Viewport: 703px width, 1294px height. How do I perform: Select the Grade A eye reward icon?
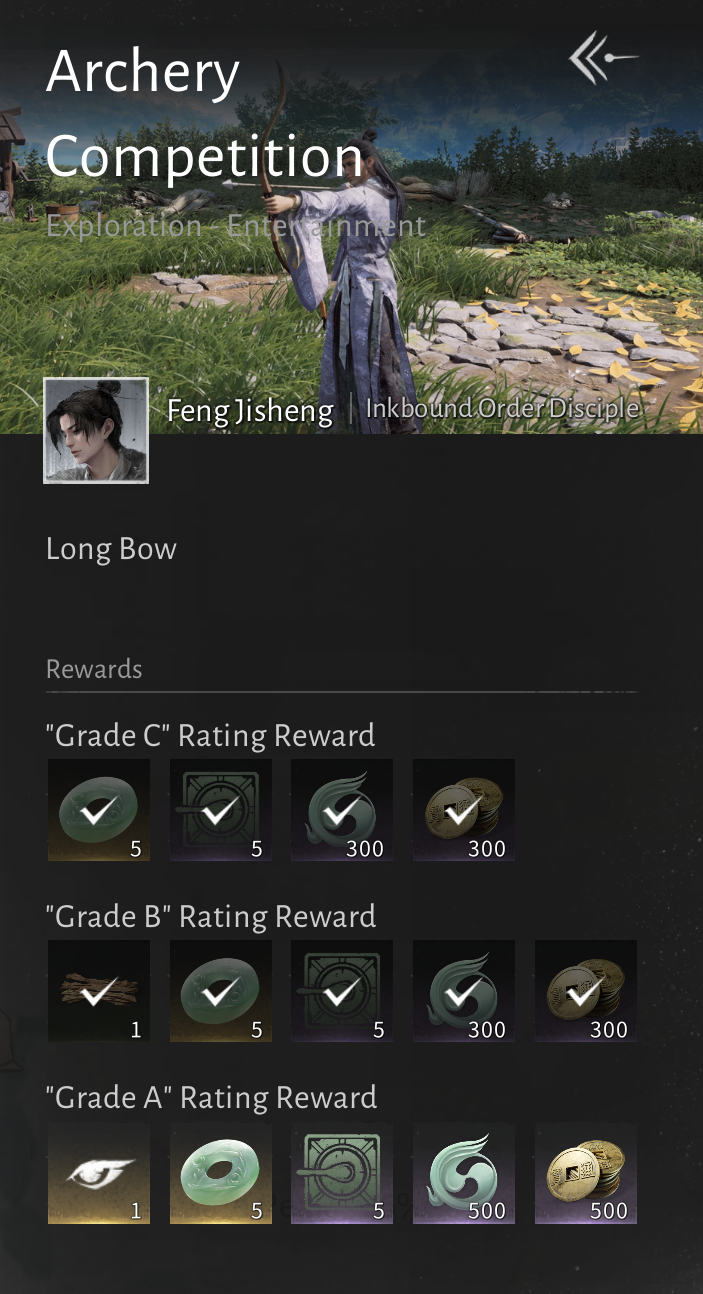(x=99, y=1173)
